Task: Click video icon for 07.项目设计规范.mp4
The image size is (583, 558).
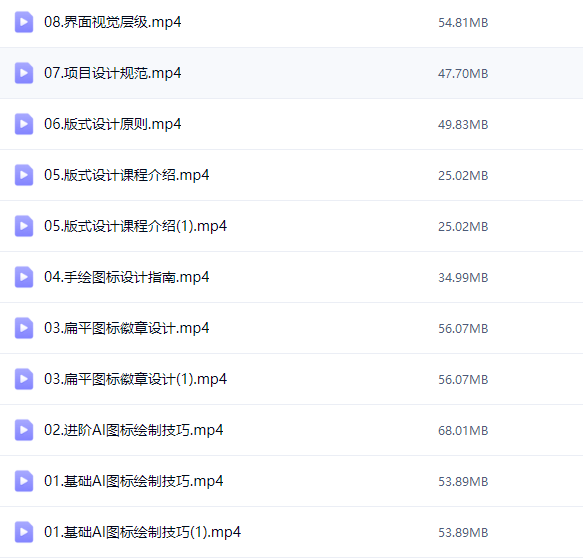Action: pyautogui.click(x=24, y=73)
